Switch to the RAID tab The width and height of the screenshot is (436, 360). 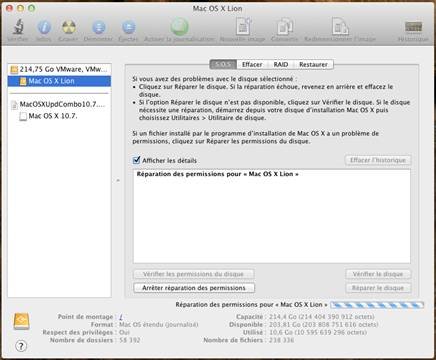click(281, 64)
